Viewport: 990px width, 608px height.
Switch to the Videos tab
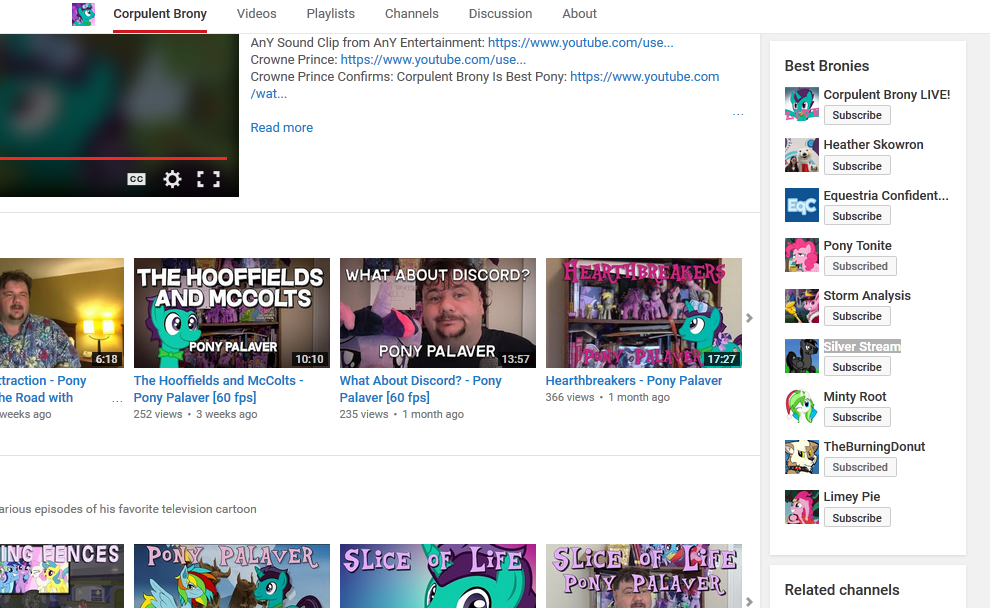click(x=256, y=14)
